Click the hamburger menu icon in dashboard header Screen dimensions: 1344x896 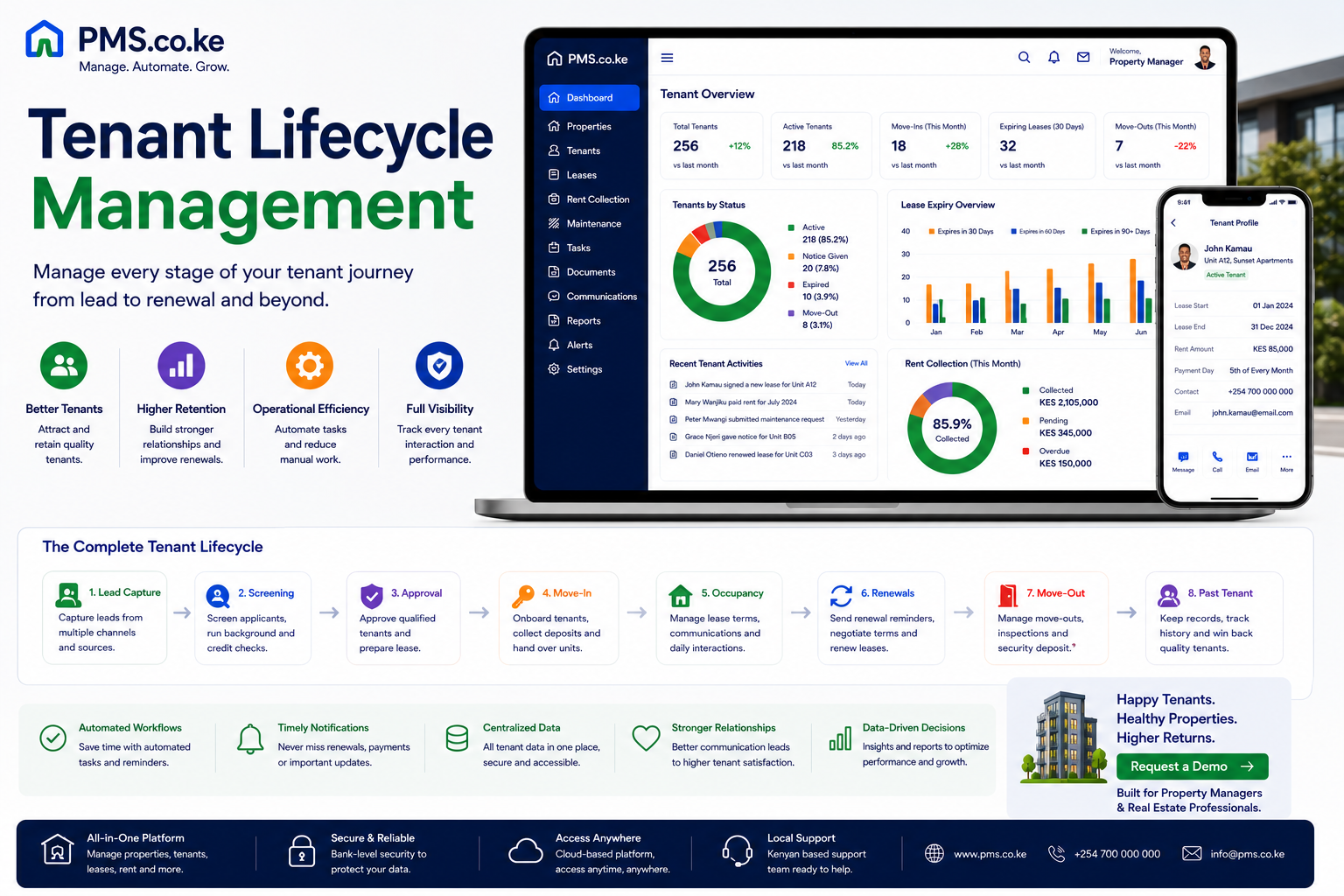click(667, 58)
